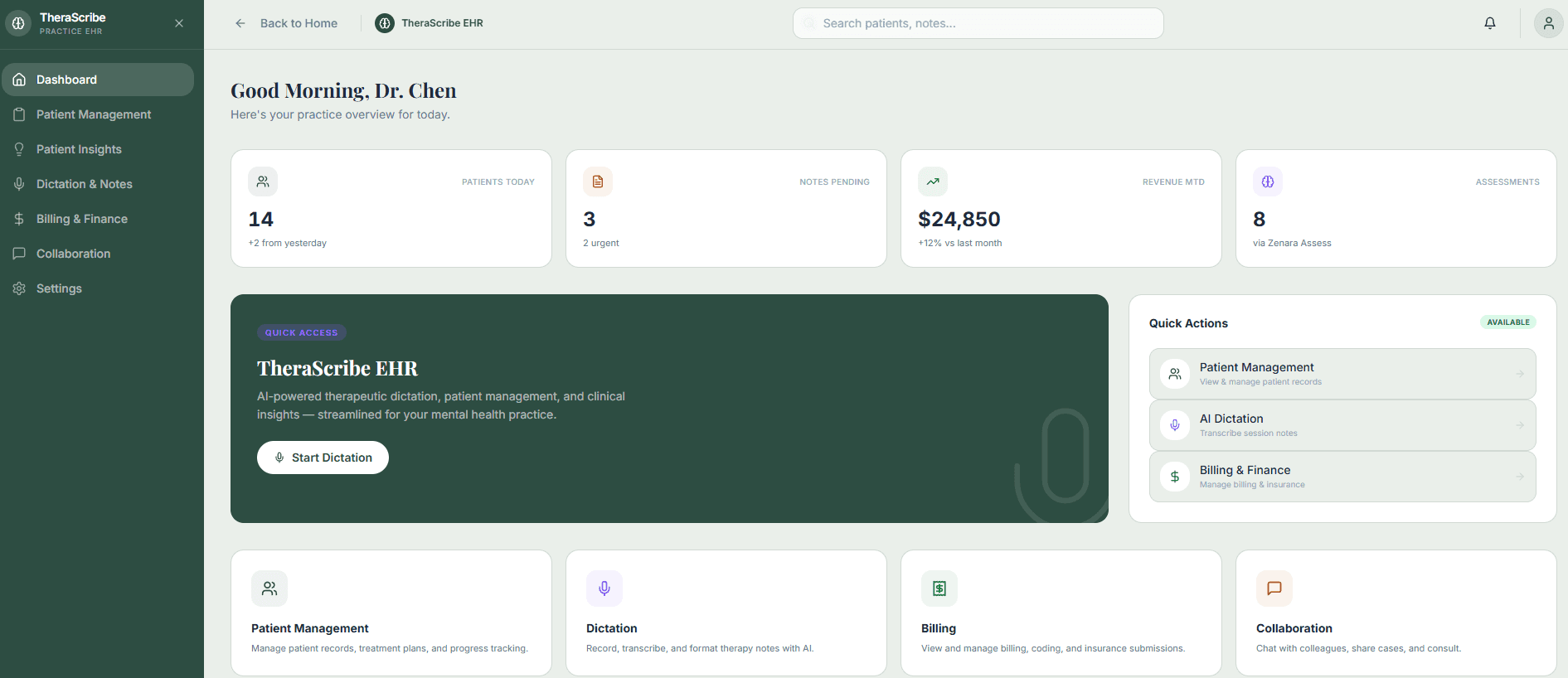This screenshot has width=1568, height=678.
Task: Open the Collaboration feature card
Action: tap(1396, 613)
